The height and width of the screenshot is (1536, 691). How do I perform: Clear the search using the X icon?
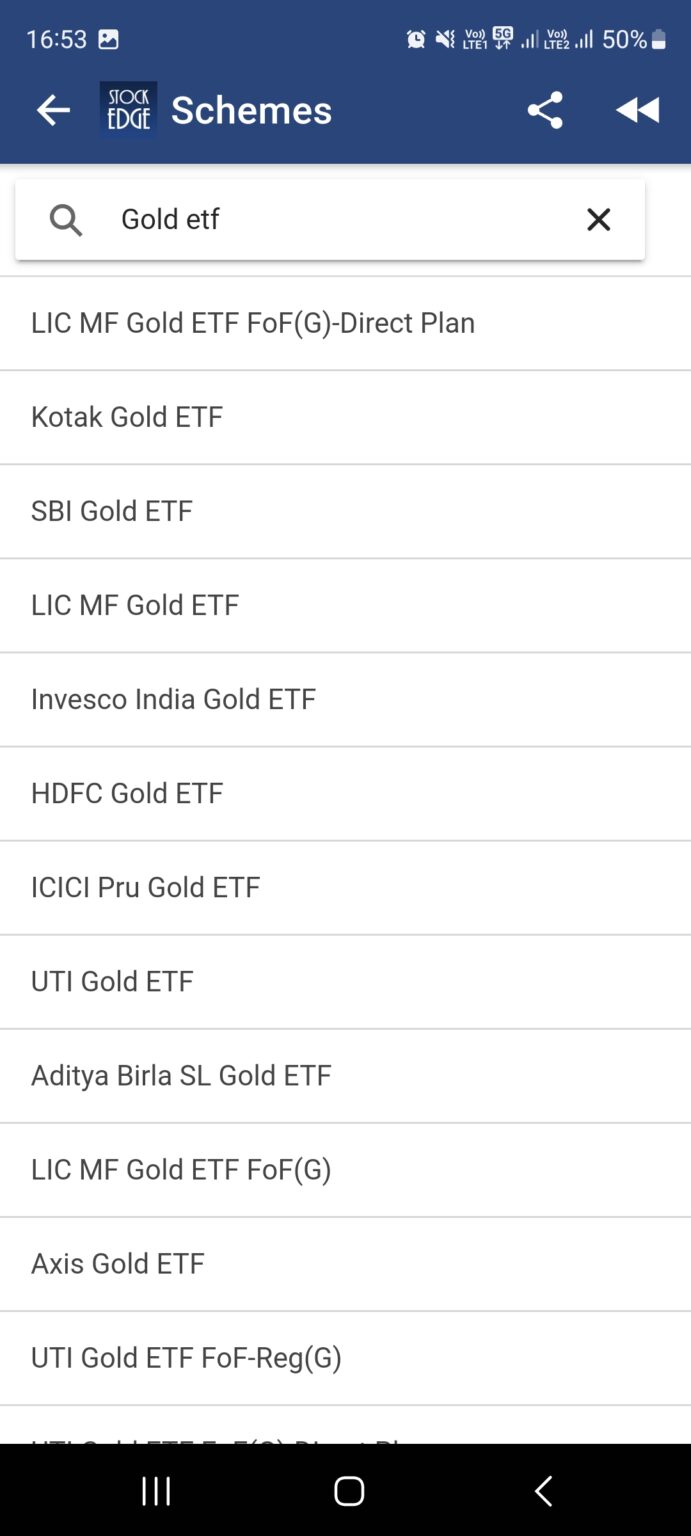coord(598,219)
